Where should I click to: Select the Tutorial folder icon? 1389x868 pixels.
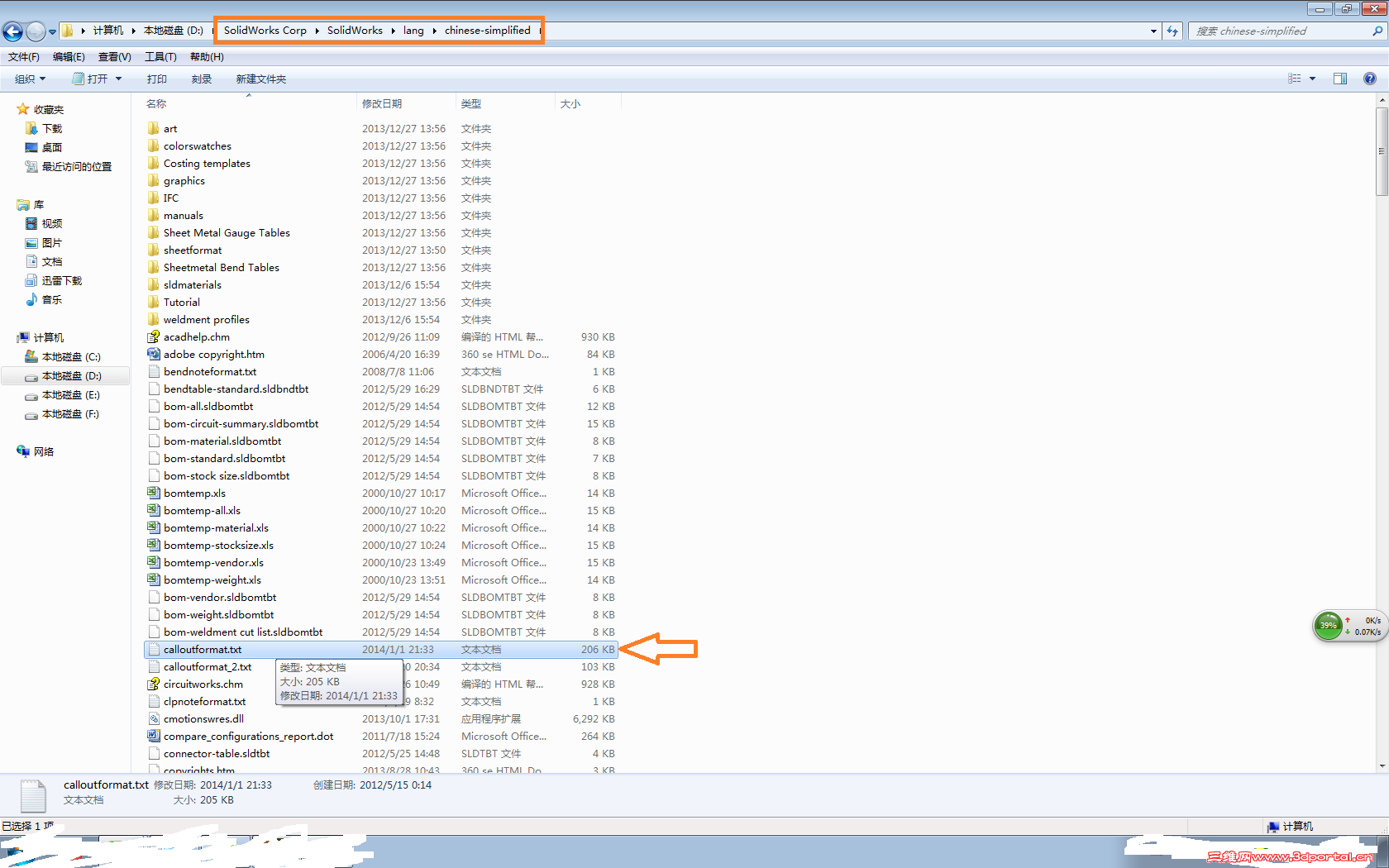coord(154,302)
